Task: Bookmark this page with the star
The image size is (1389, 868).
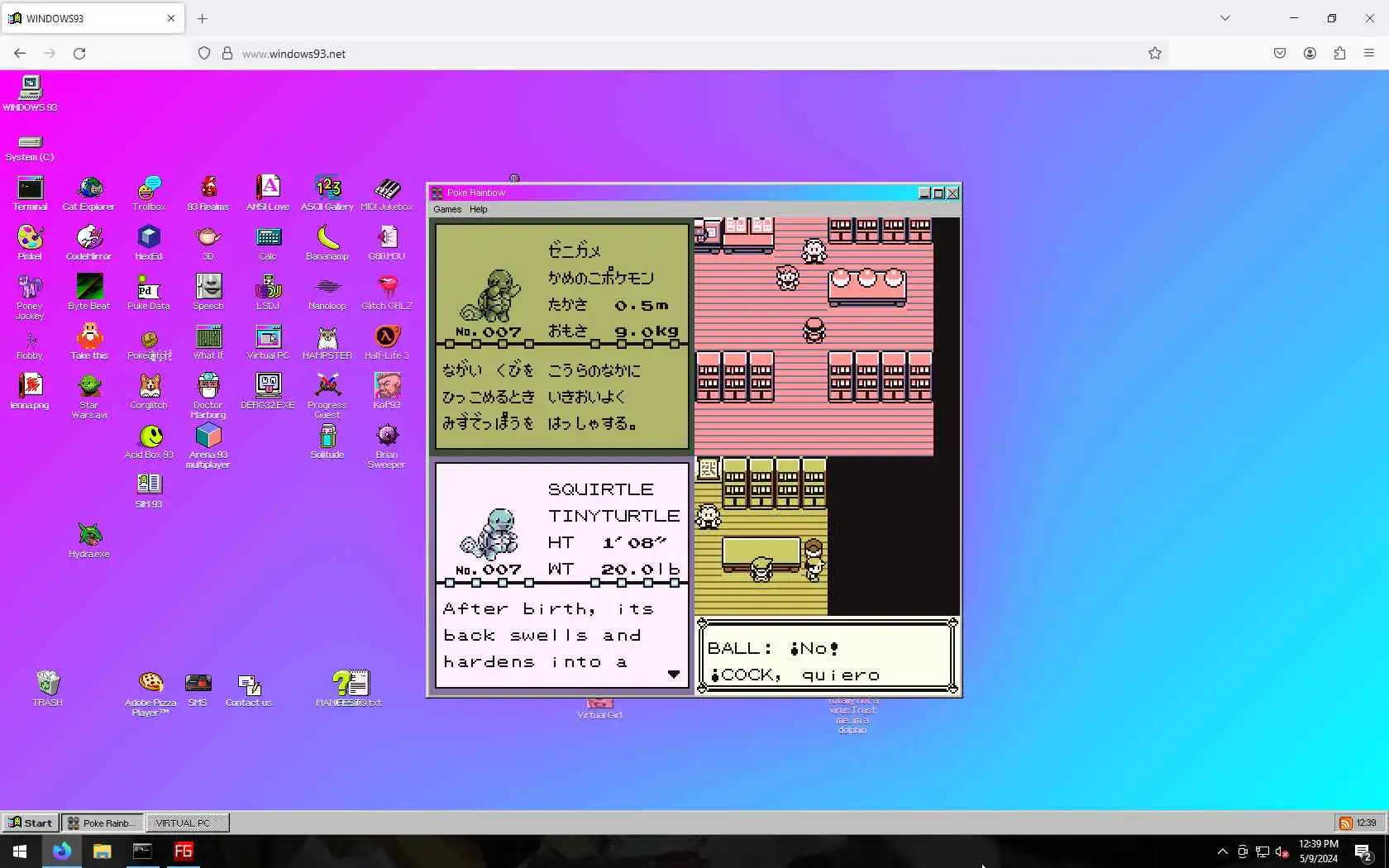Action: click(x=1155, y=54)
